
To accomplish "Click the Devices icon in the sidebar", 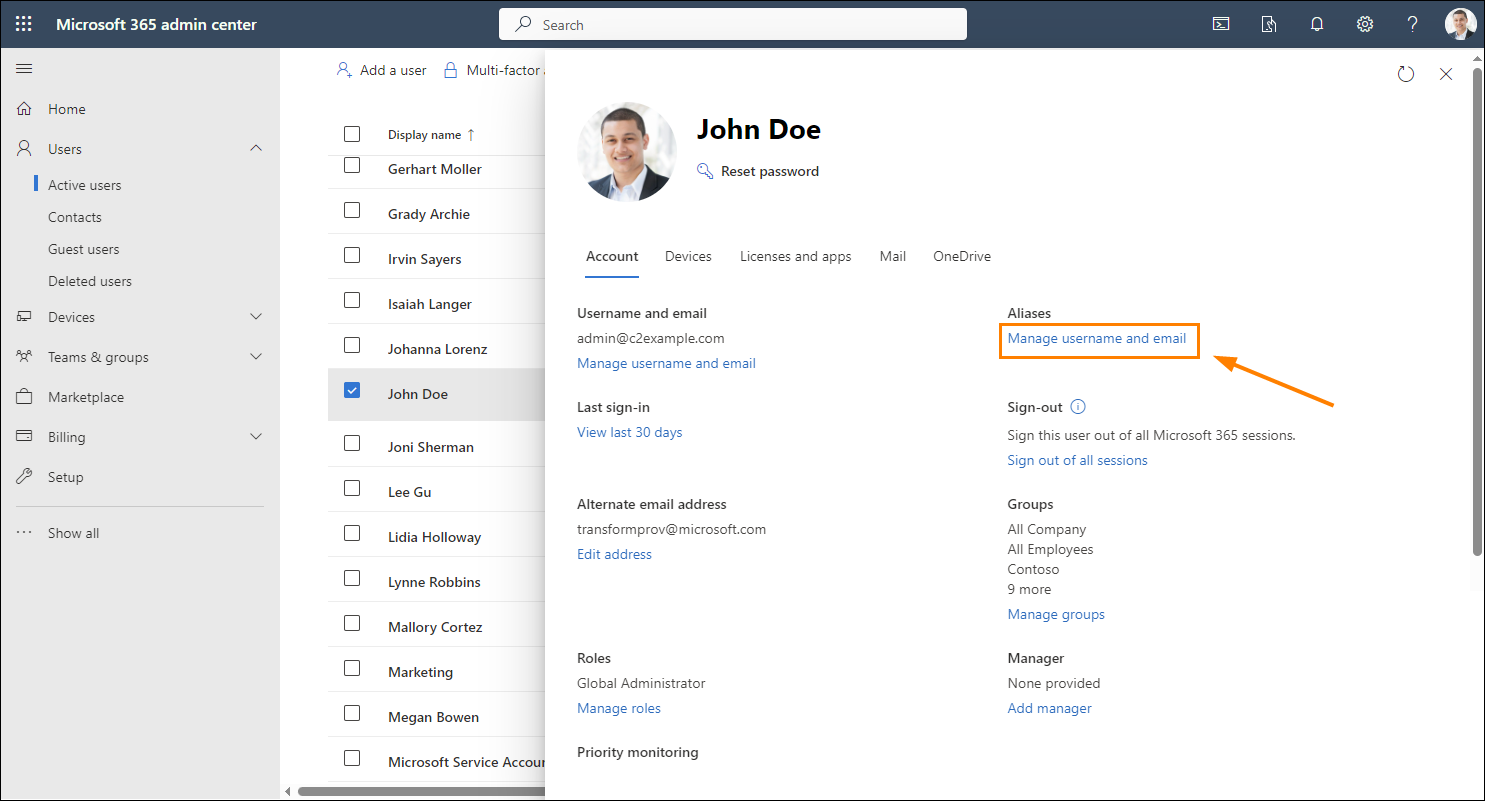I will click(25, 317).
